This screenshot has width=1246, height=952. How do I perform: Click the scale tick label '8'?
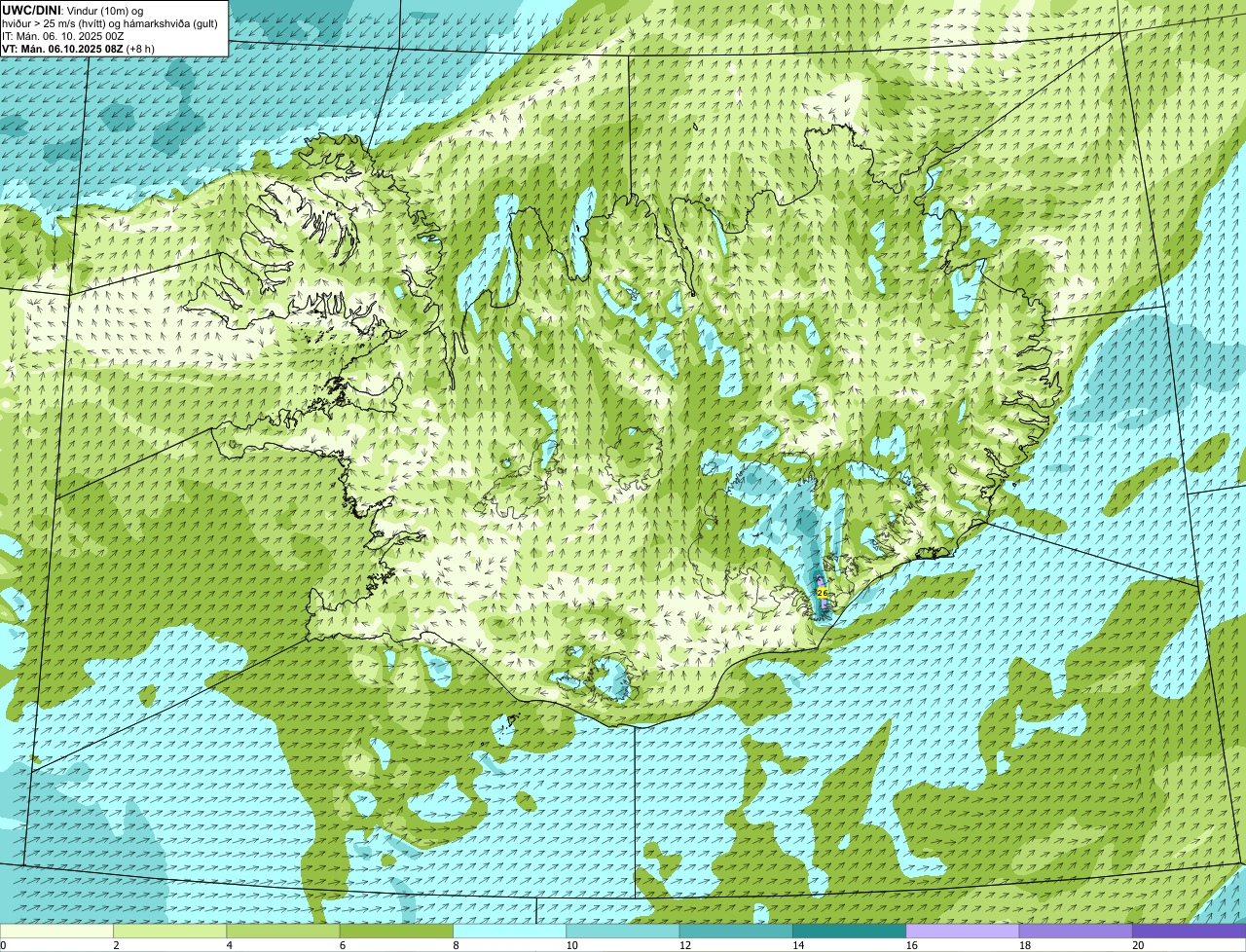pyautogui.click(x=456, y=945)
